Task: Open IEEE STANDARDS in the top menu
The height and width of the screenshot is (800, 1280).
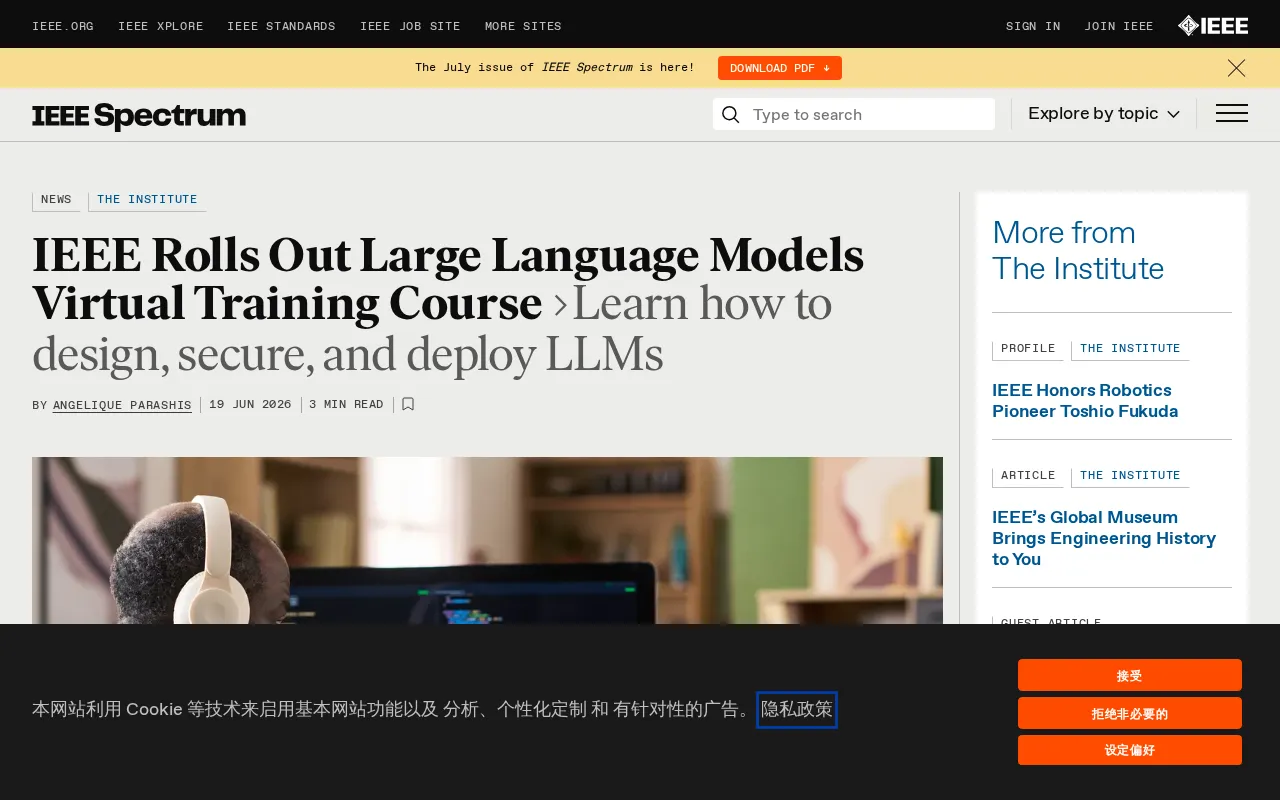Action: 281,27
